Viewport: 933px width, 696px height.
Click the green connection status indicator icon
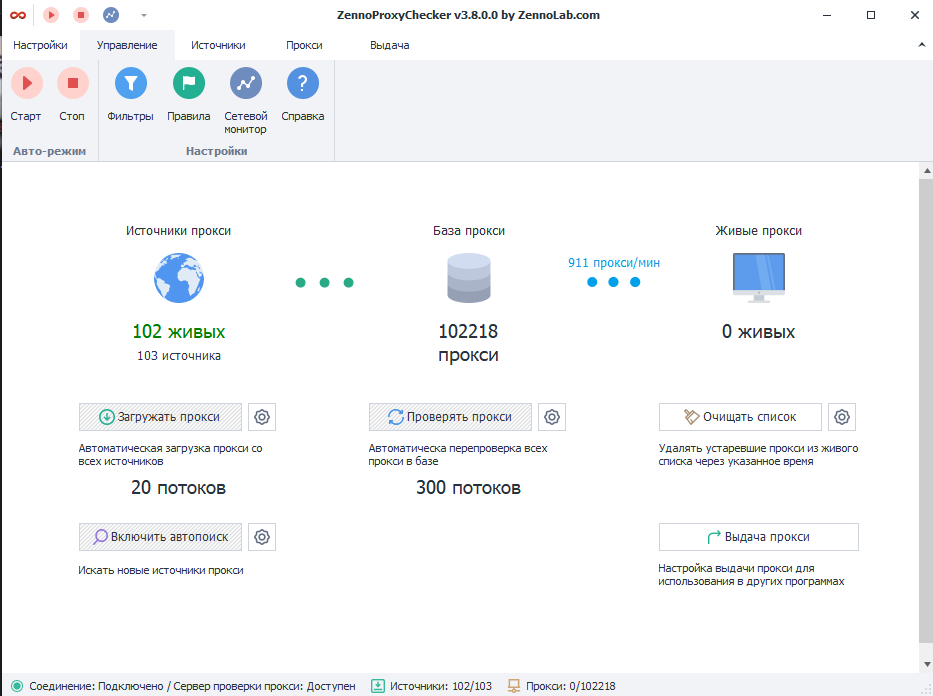tap(17, 686)
